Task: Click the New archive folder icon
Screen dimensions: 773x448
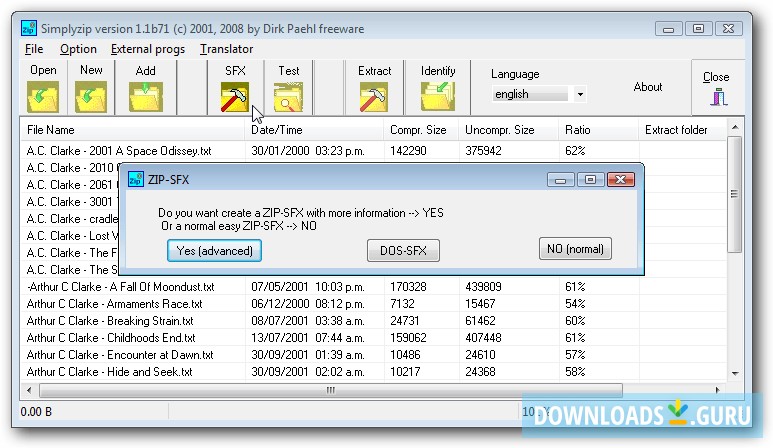Action: pyautogui.click(x=91, y=97)
